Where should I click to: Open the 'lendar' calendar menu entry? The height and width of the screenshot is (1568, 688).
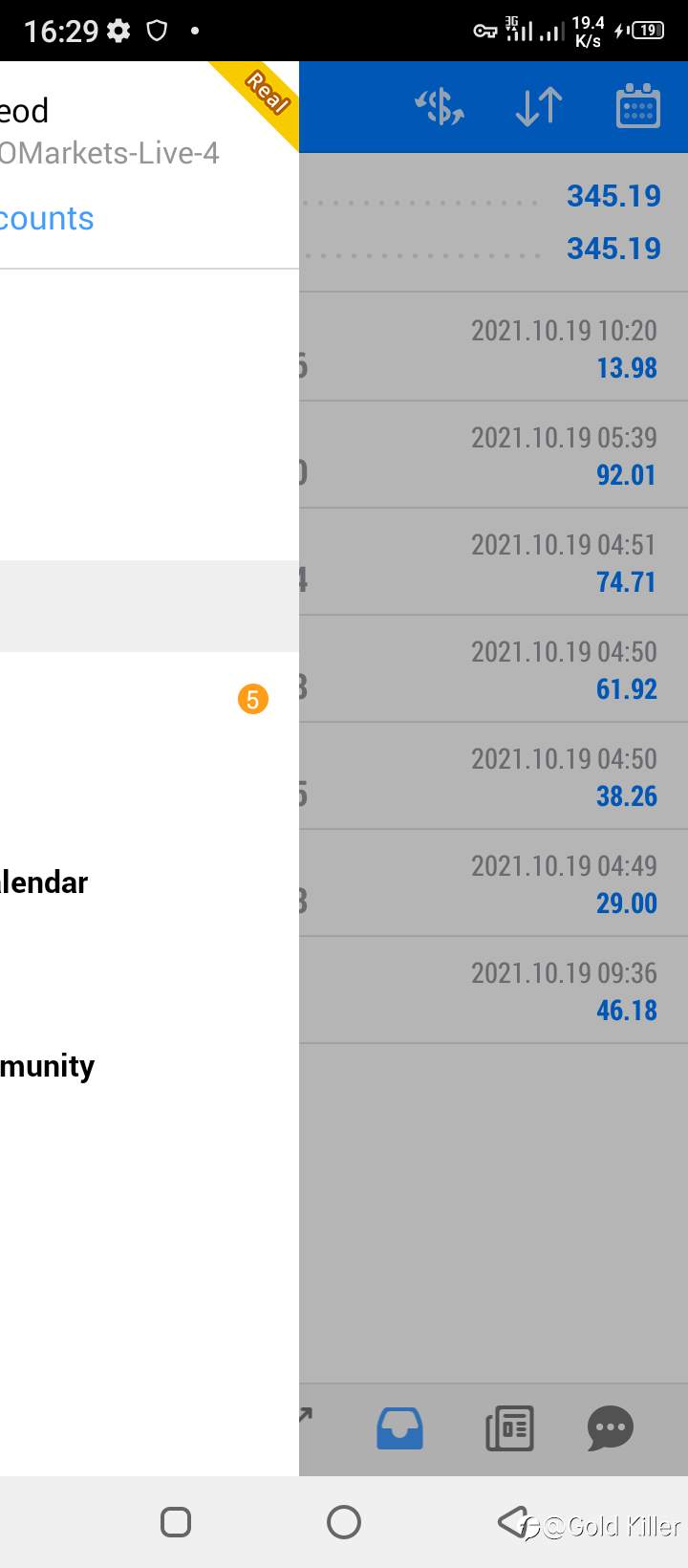(x=44, y=882)
